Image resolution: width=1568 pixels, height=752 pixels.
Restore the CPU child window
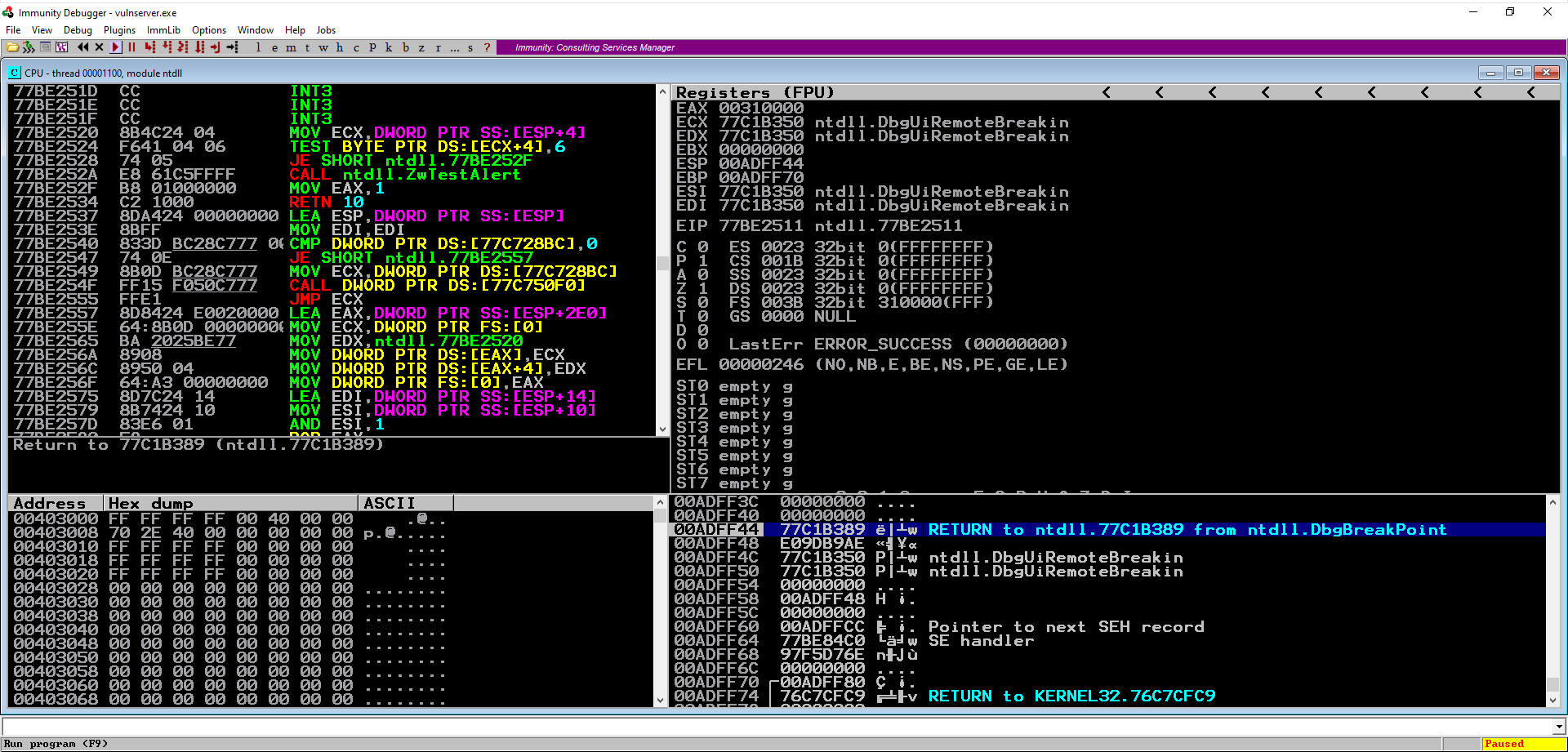1518,73
